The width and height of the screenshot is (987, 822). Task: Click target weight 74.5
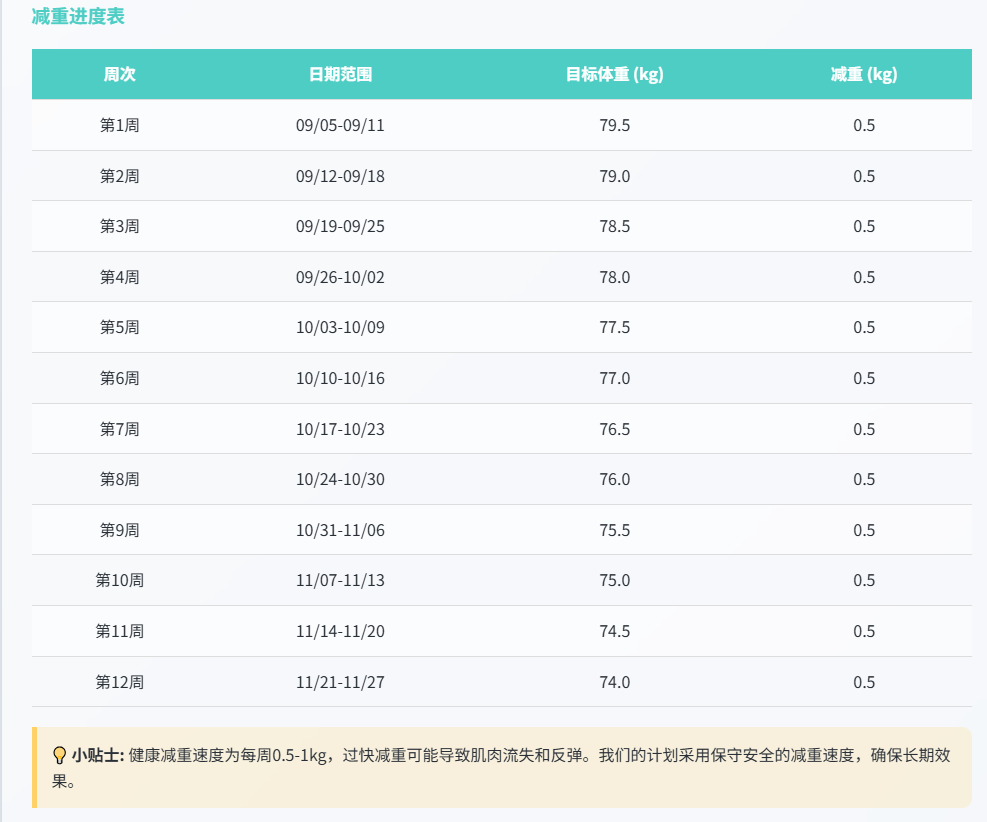point(614,631)
